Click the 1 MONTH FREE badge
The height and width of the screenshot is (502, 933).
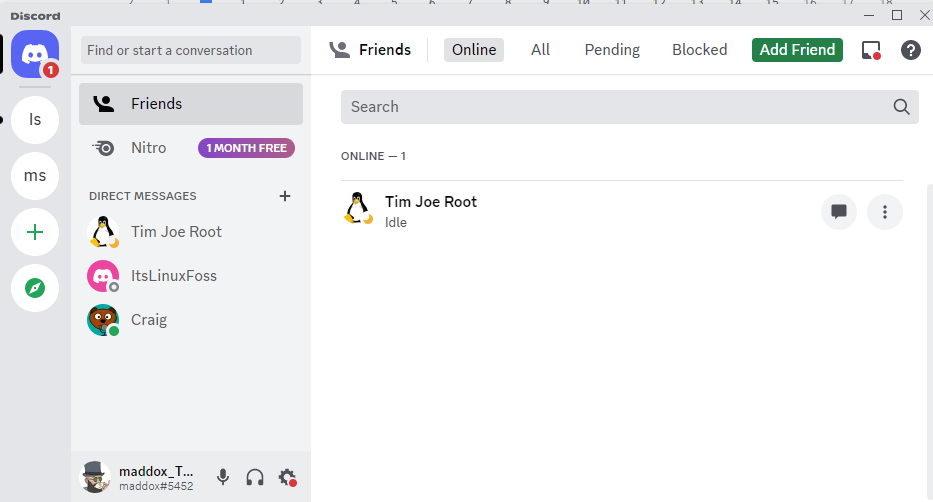(x=246, y=148)
